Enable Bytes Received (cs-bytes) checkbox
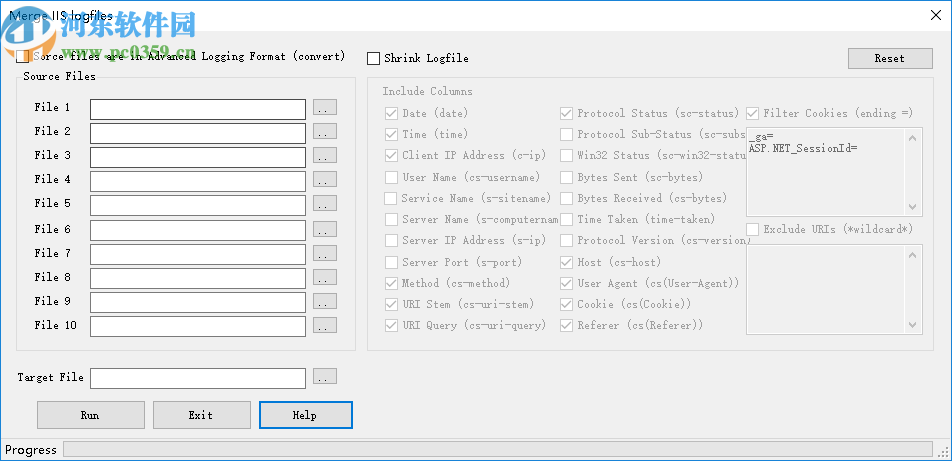952x461 pixels. coord(566,199)
